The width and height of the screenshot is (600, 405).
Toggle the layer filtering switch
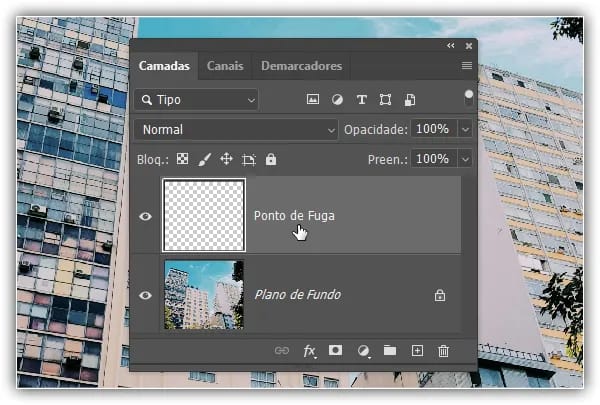click(x=468, y=98)
